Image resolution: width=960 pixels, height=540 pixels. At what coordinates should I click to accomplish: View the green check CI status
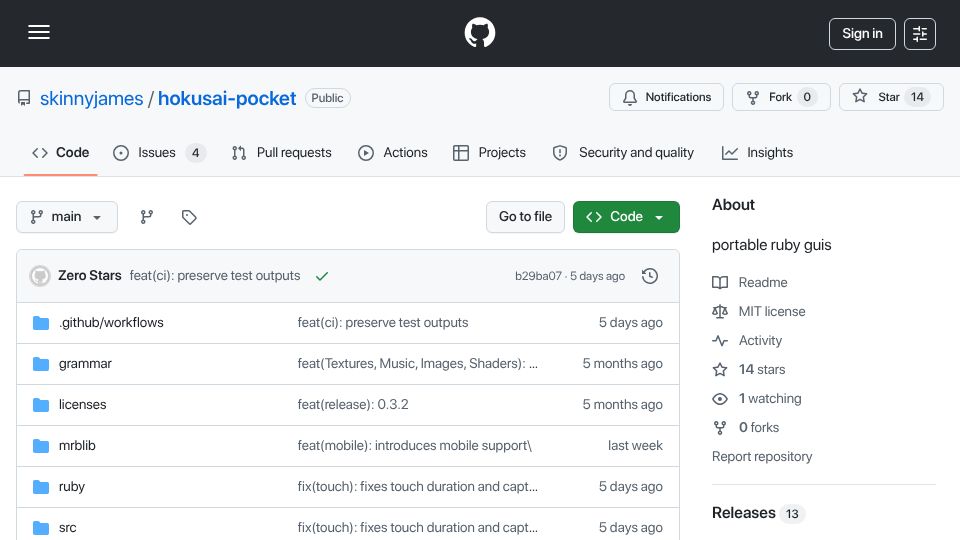(322, 276)
